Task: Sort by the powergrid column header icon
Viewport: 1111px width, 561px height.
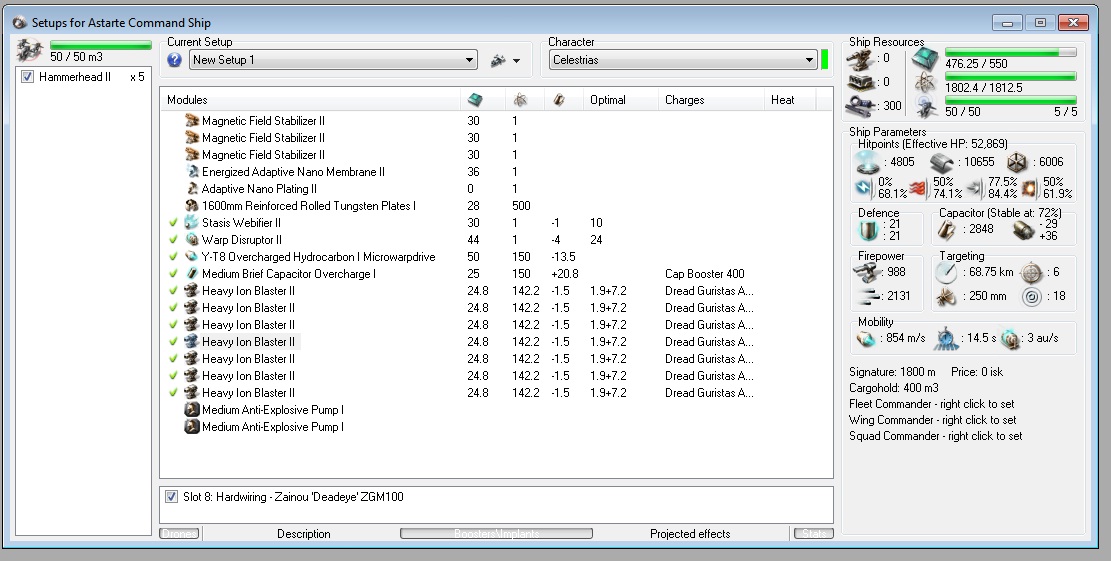Action: [x=520, y=100]
